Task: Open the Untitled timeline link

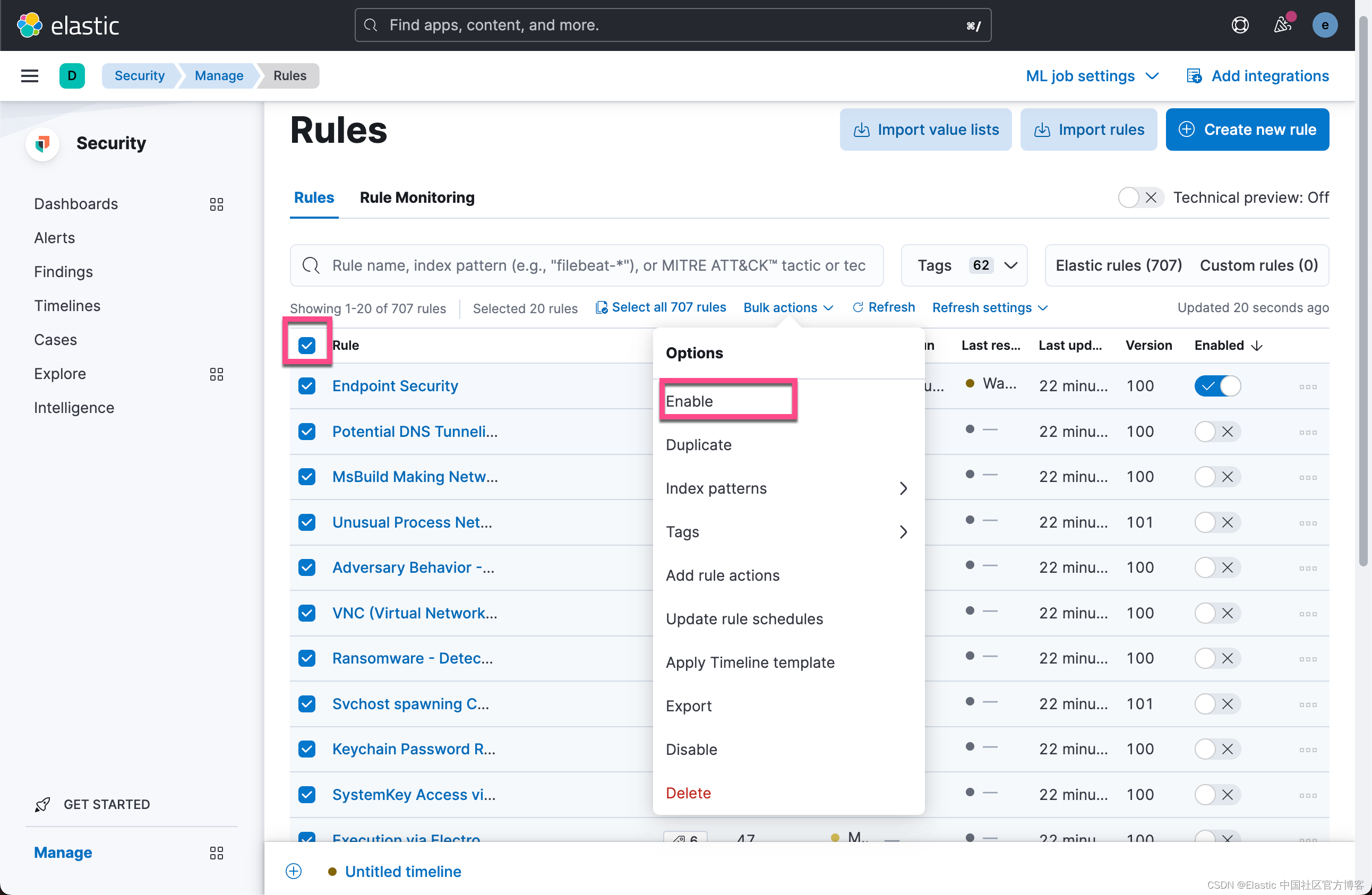Action: (x=402, y=871)
